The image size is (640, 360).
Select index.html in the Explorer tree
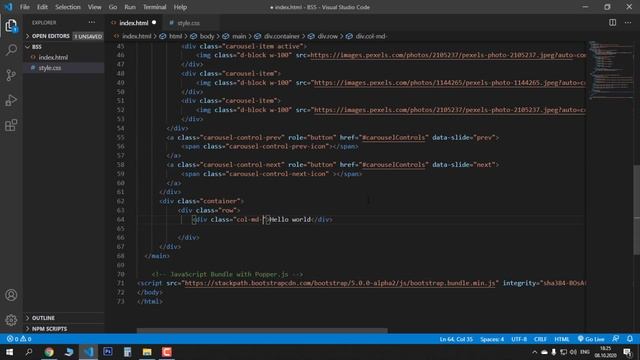[x=63, y=58]
